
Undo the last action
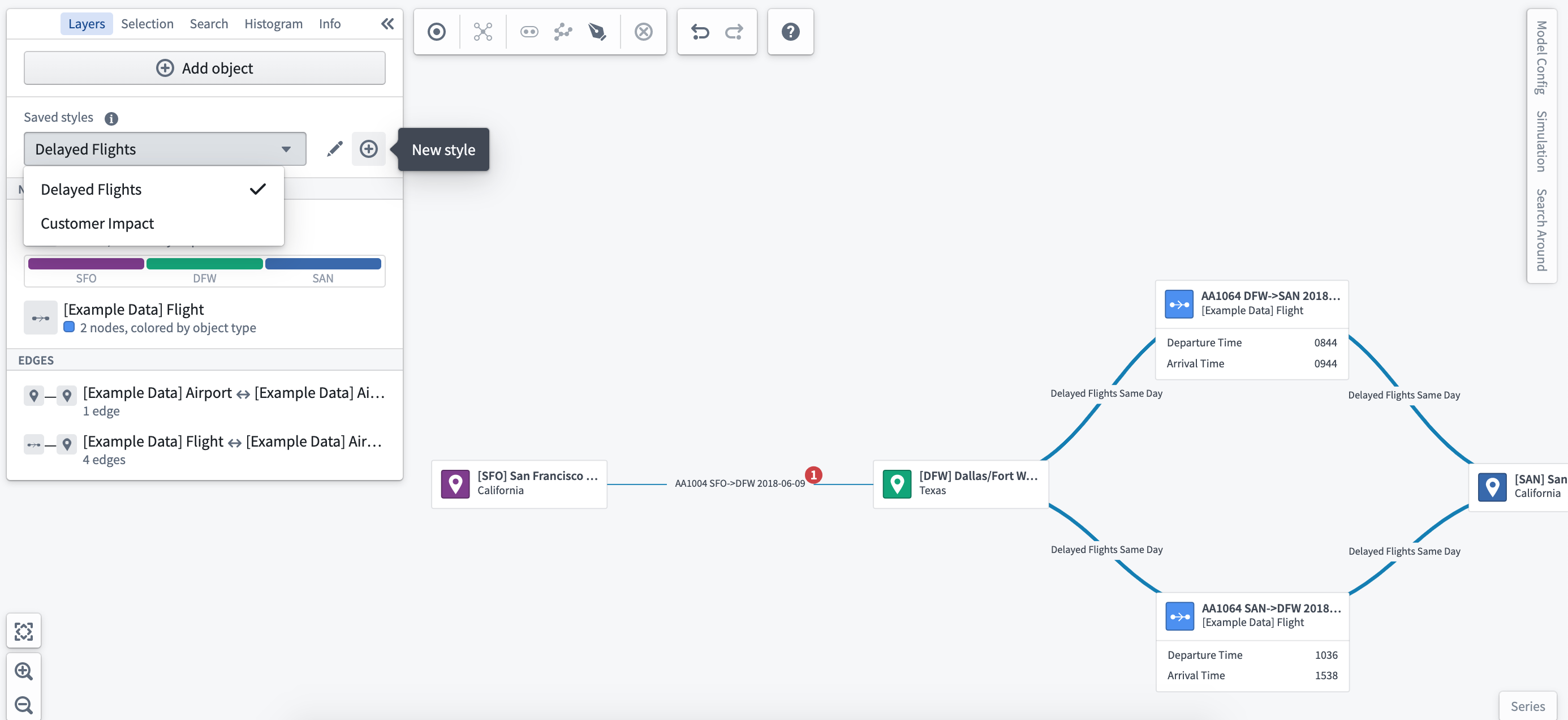(700, 32)
